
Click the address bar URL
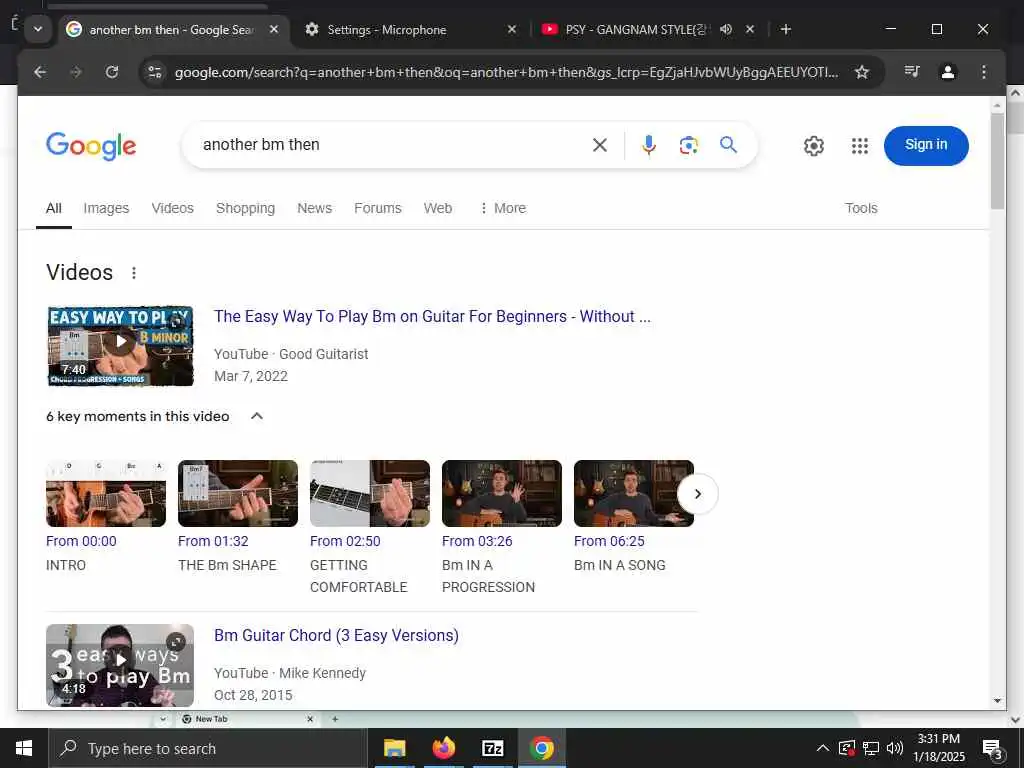506,72
